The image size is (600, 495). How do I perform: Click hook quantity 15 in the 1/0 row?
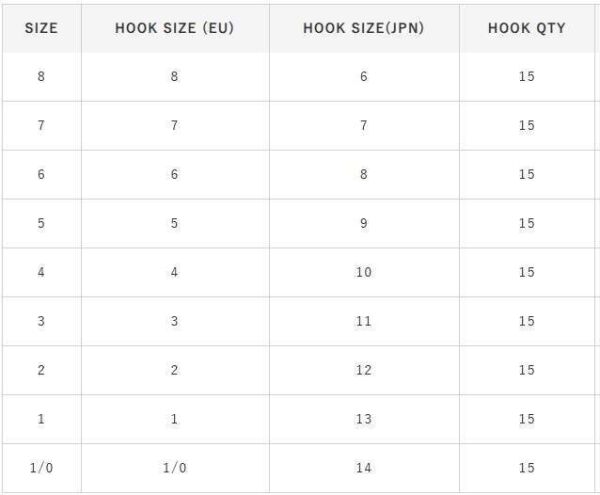(526, 468)
